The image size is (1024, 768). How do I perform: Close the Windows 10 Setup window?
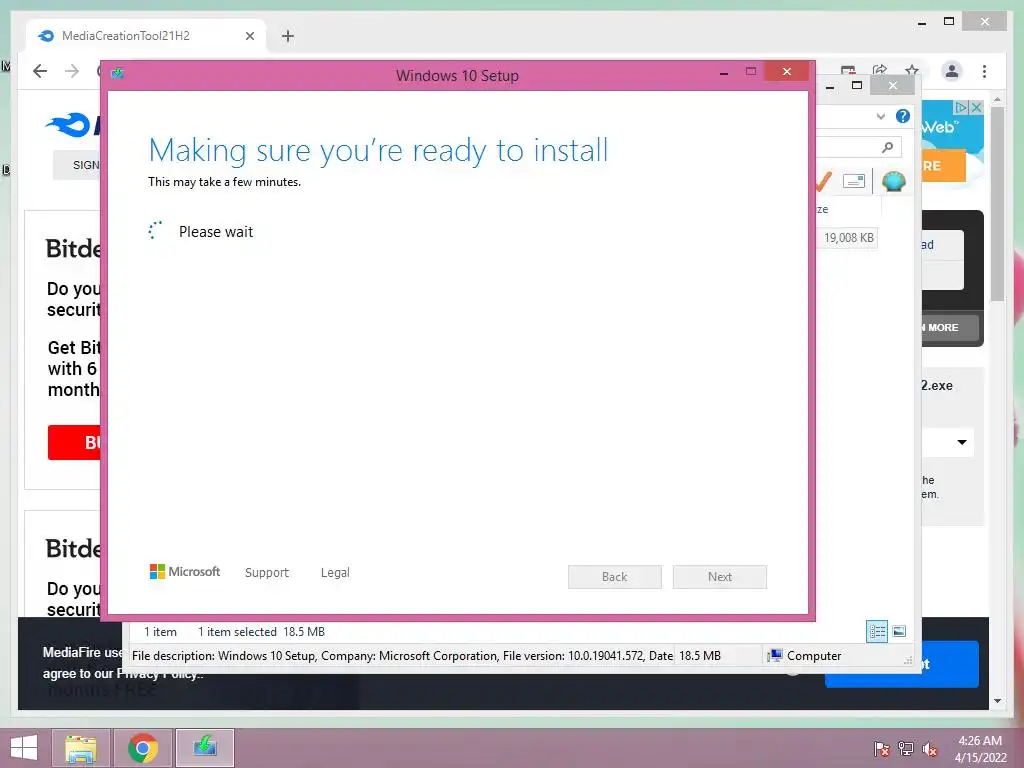786,71
